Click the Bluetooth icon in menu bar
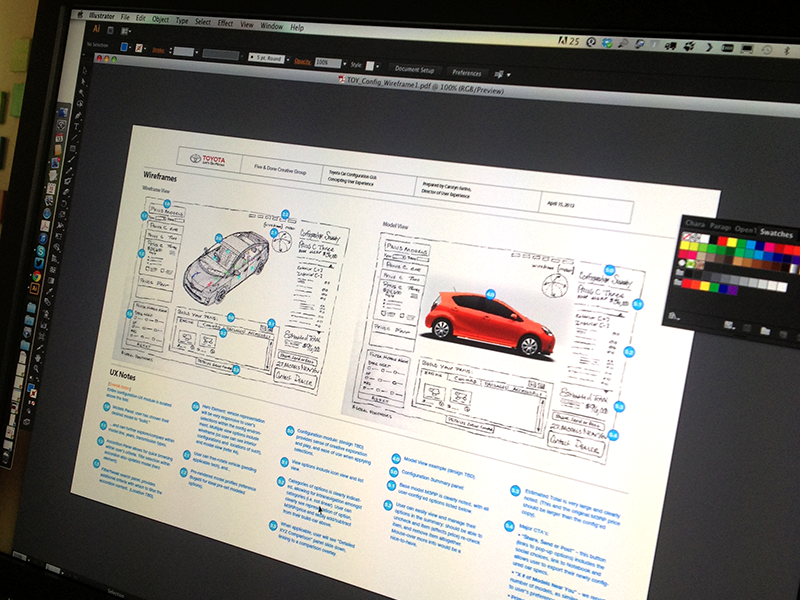The height and width of the screenshot is (600, 800). coord(786,51)
